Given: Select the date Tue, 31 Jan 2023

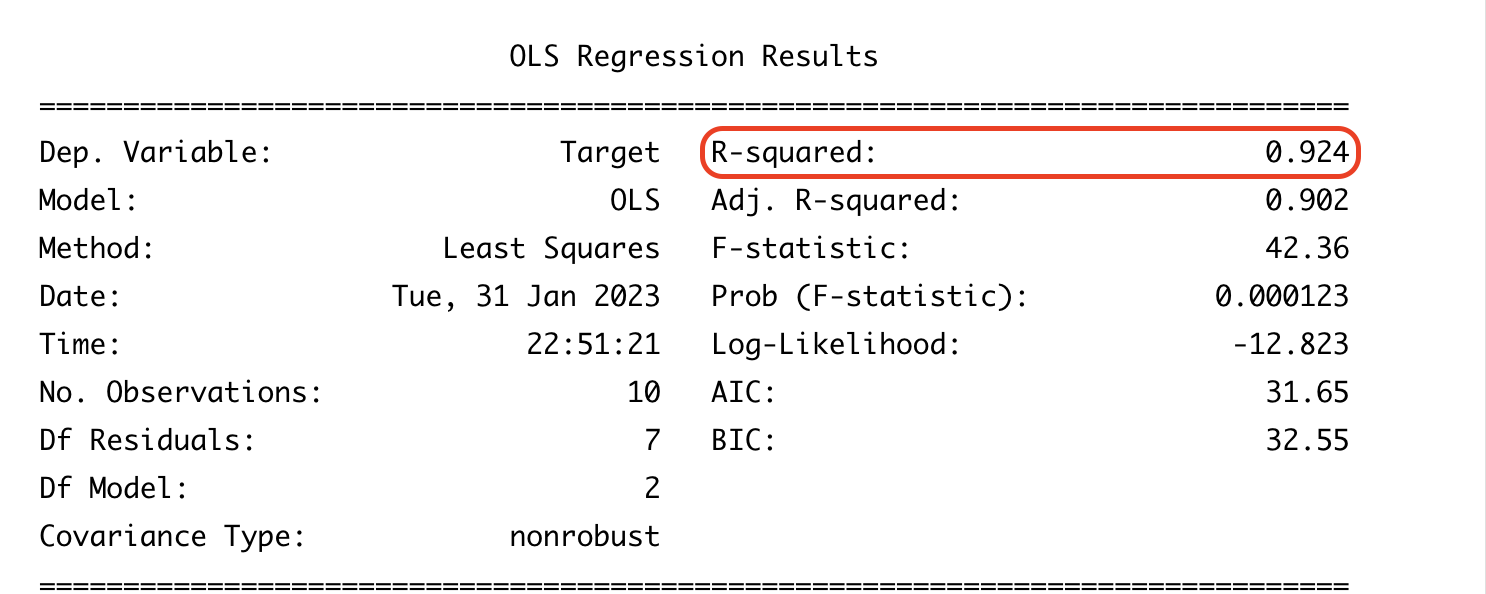Looking at the screenshot, I should pyautogui.click(x=527, y=298).
